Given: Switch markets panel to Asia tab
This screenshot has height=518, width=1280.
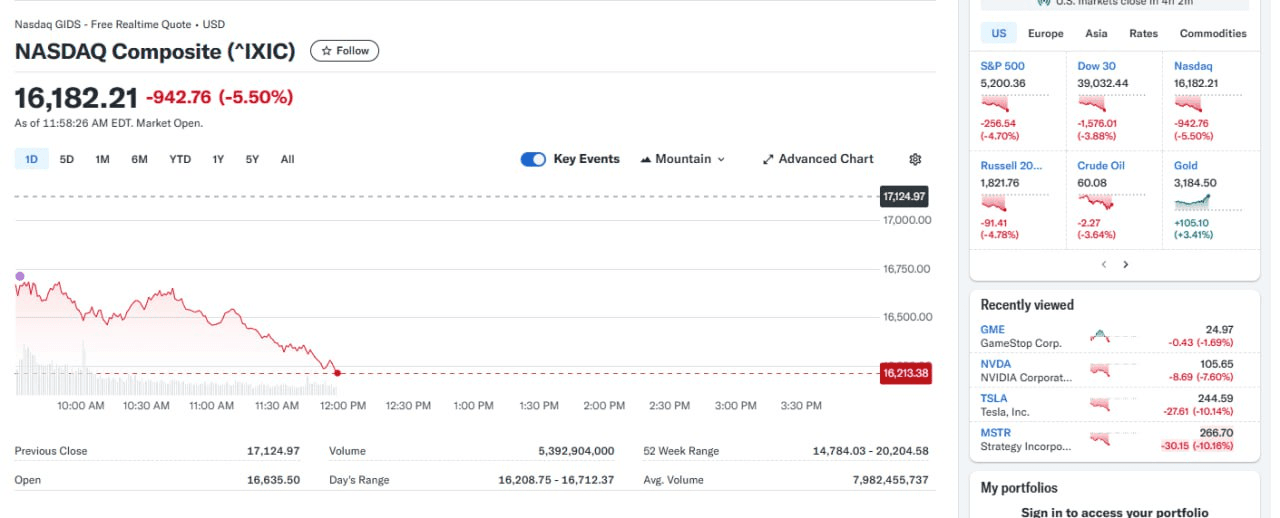Looking at the screenshot, I should [x=1096, y=33].
